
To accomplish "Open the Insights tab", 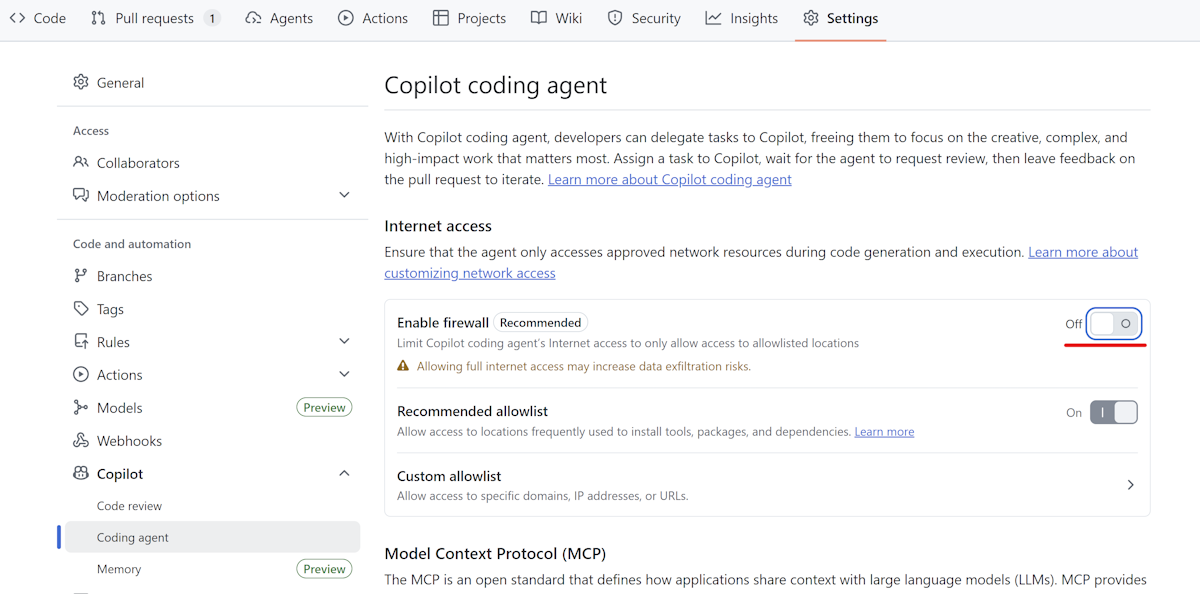I will (x=741, y=18).
